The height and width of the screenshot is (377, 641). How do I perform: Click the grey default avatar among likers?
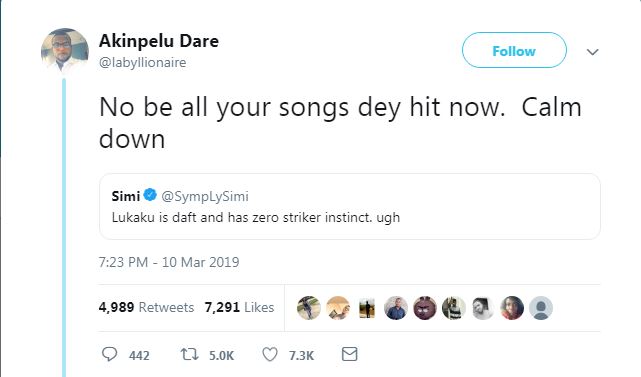coord(541,308)
